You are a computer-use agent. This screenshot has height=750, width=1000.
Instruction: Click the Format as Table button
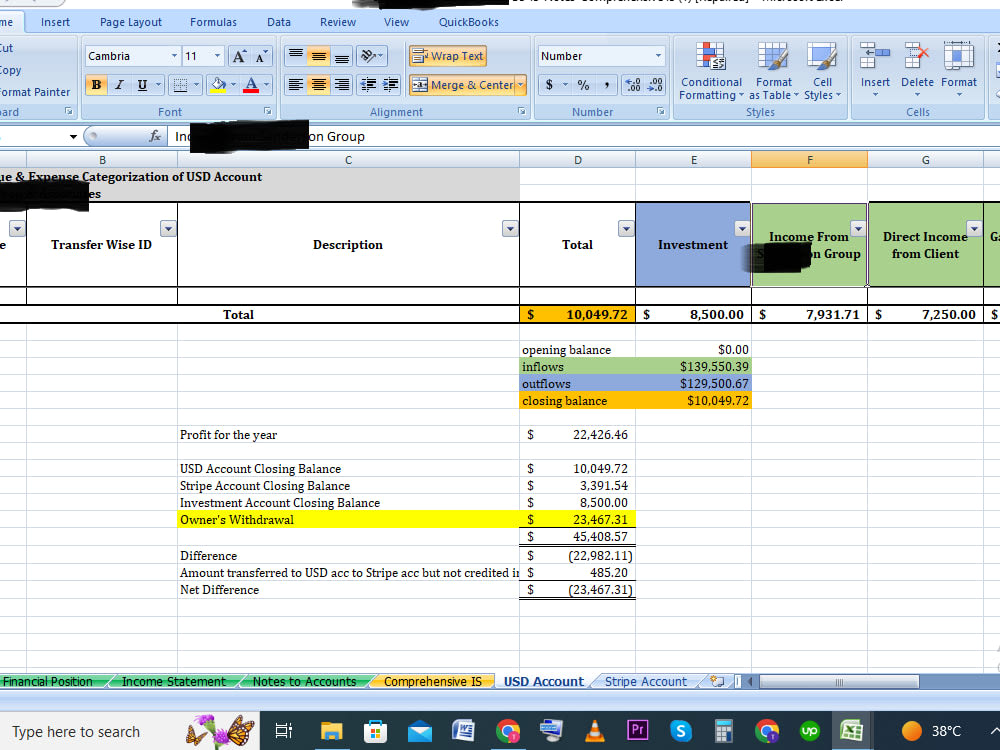(773, 72)
